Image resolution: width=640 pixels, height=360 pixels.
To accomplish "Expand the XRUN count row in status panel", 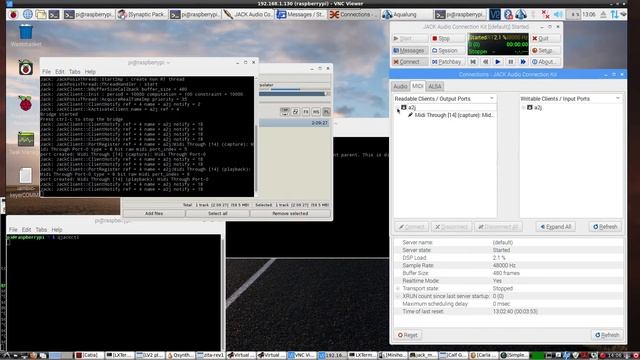I will (398, 296).
